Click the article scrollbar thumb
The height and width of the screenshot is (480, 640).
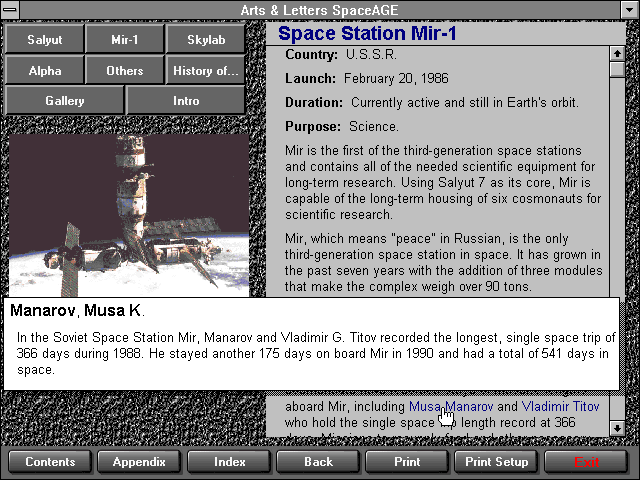tap(617, 69)
